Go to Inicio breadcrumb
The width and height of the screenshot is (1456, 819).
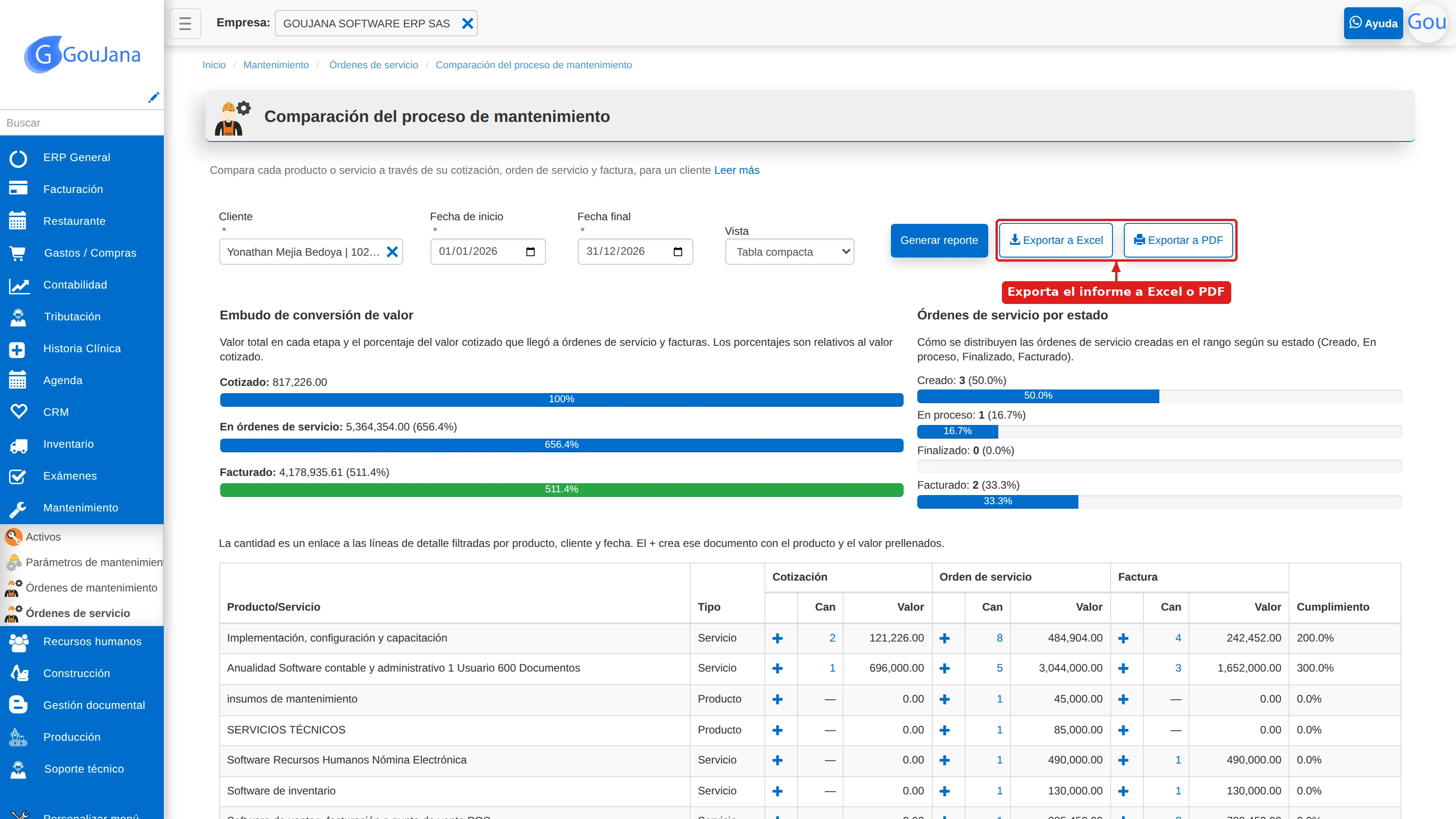tap(214, 65)
